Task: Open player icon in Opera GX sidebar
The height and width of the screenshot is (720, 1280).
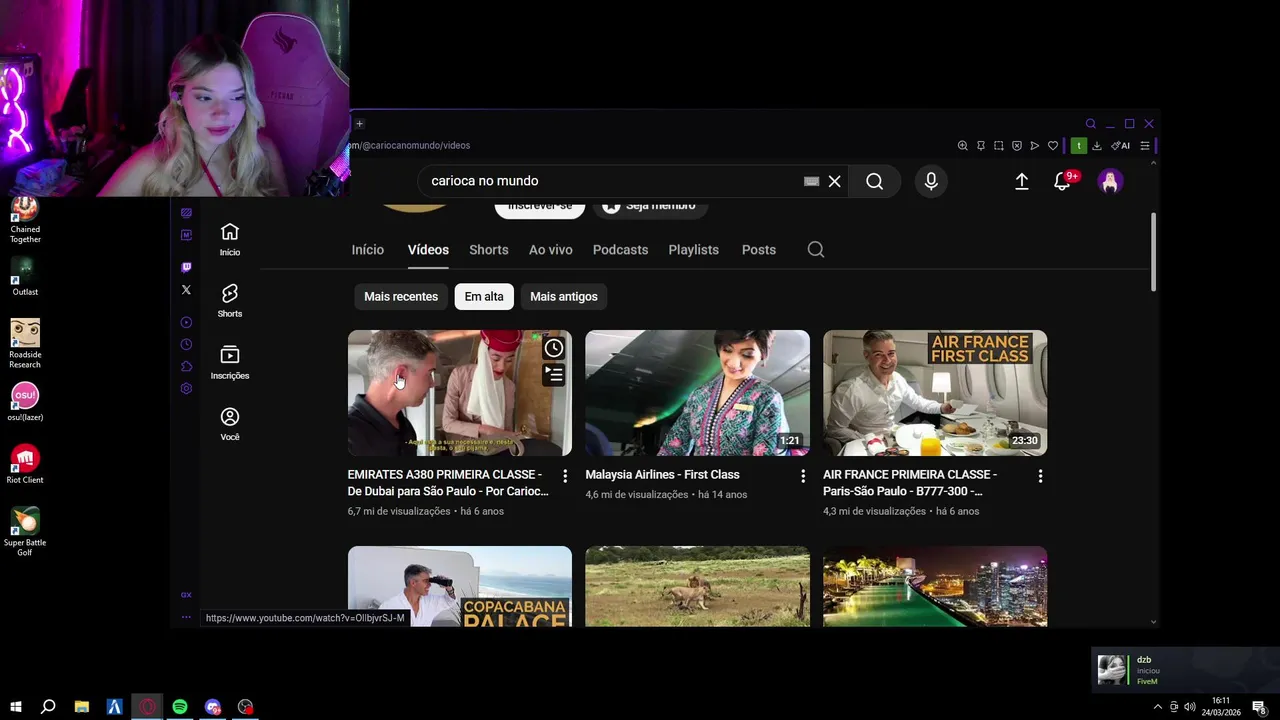Action: coord(186,322)
